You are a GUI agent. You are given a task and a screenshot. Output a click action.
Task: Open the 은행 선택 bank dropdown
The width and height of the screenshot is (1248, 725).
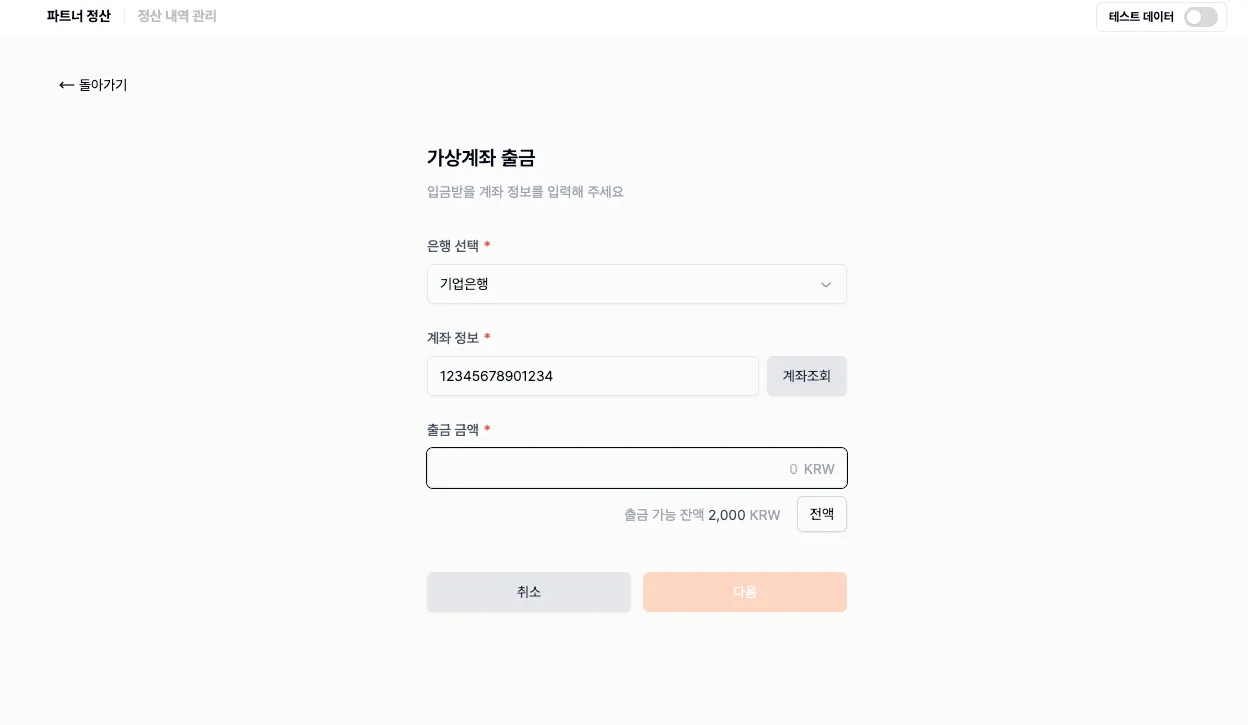point(637,284)
